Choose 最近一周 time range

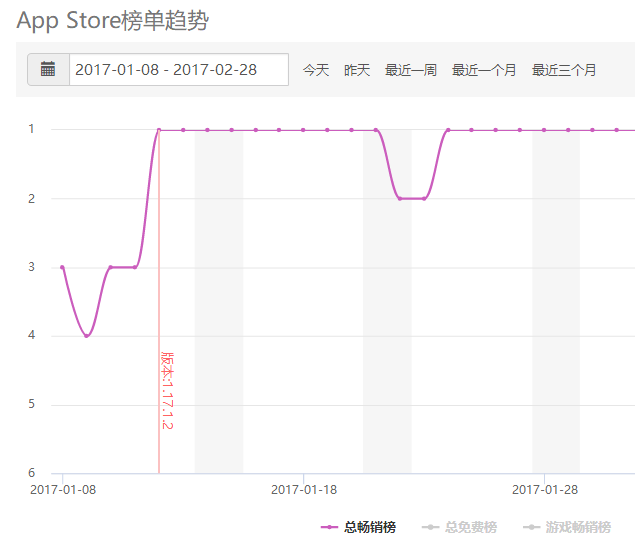click(x=410, y=70)
